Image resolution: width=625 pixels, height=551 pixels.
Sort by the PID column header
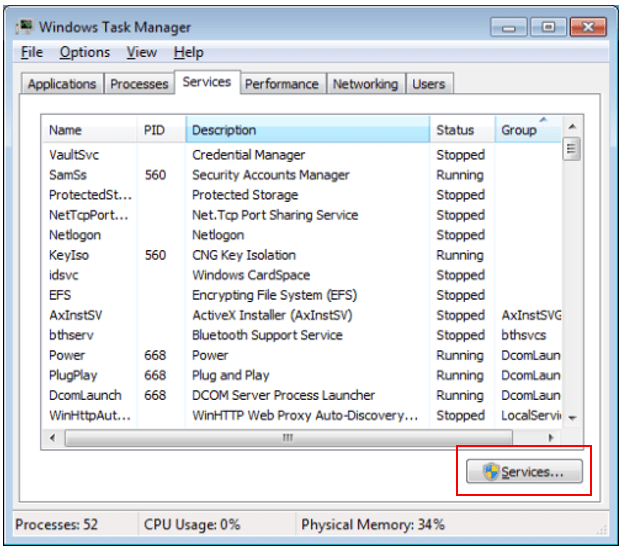[161, 130]
